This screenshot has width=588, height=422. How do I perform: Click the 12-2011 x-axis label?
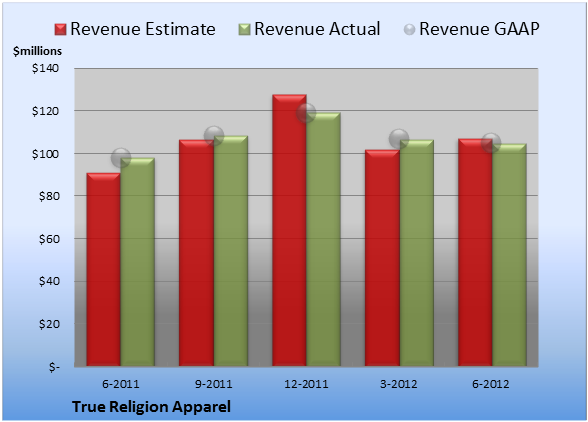[x=306, y=384]
